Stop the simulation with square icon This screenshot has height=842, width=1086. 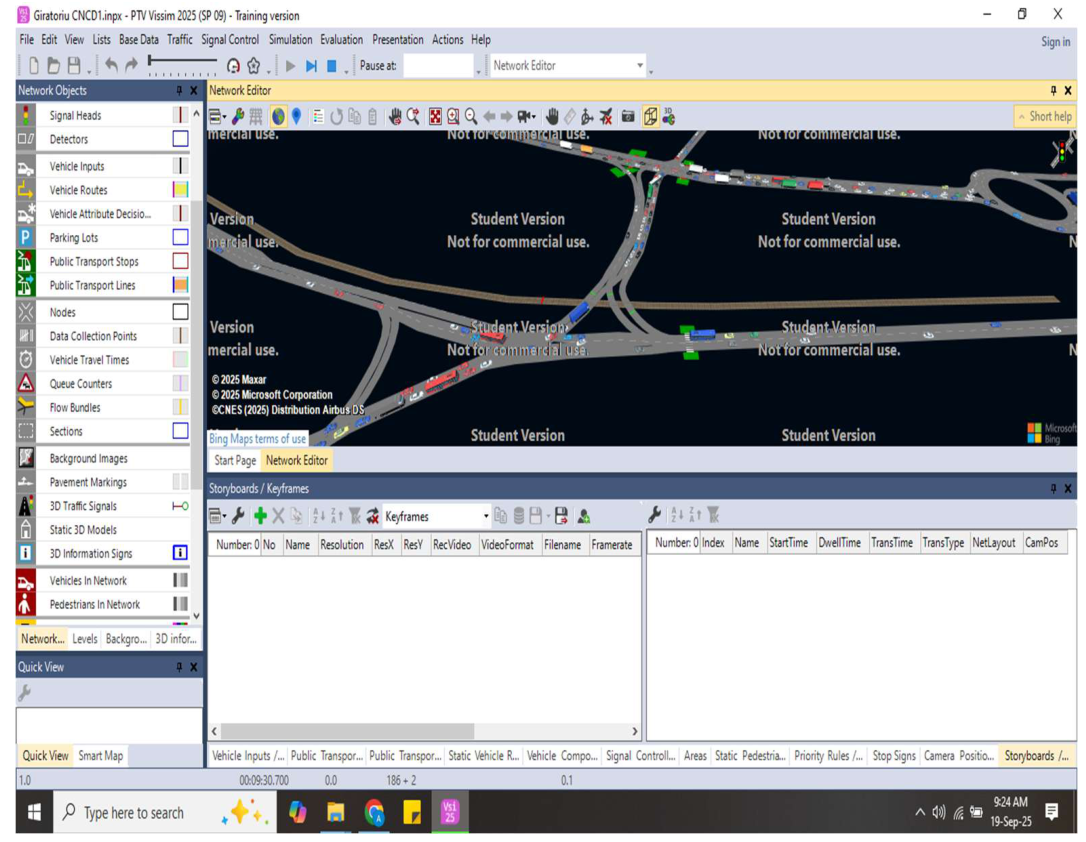(332, 66)
